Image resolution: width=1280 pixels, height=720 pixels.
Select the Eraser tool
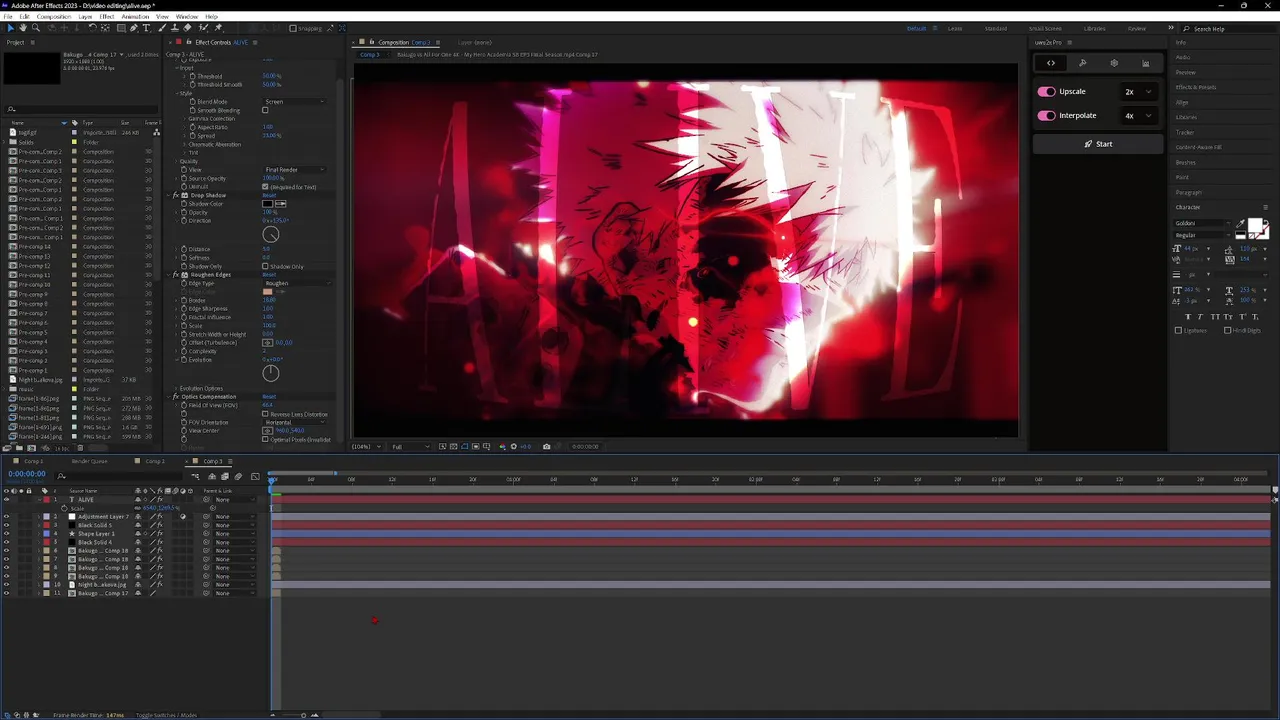187,28
